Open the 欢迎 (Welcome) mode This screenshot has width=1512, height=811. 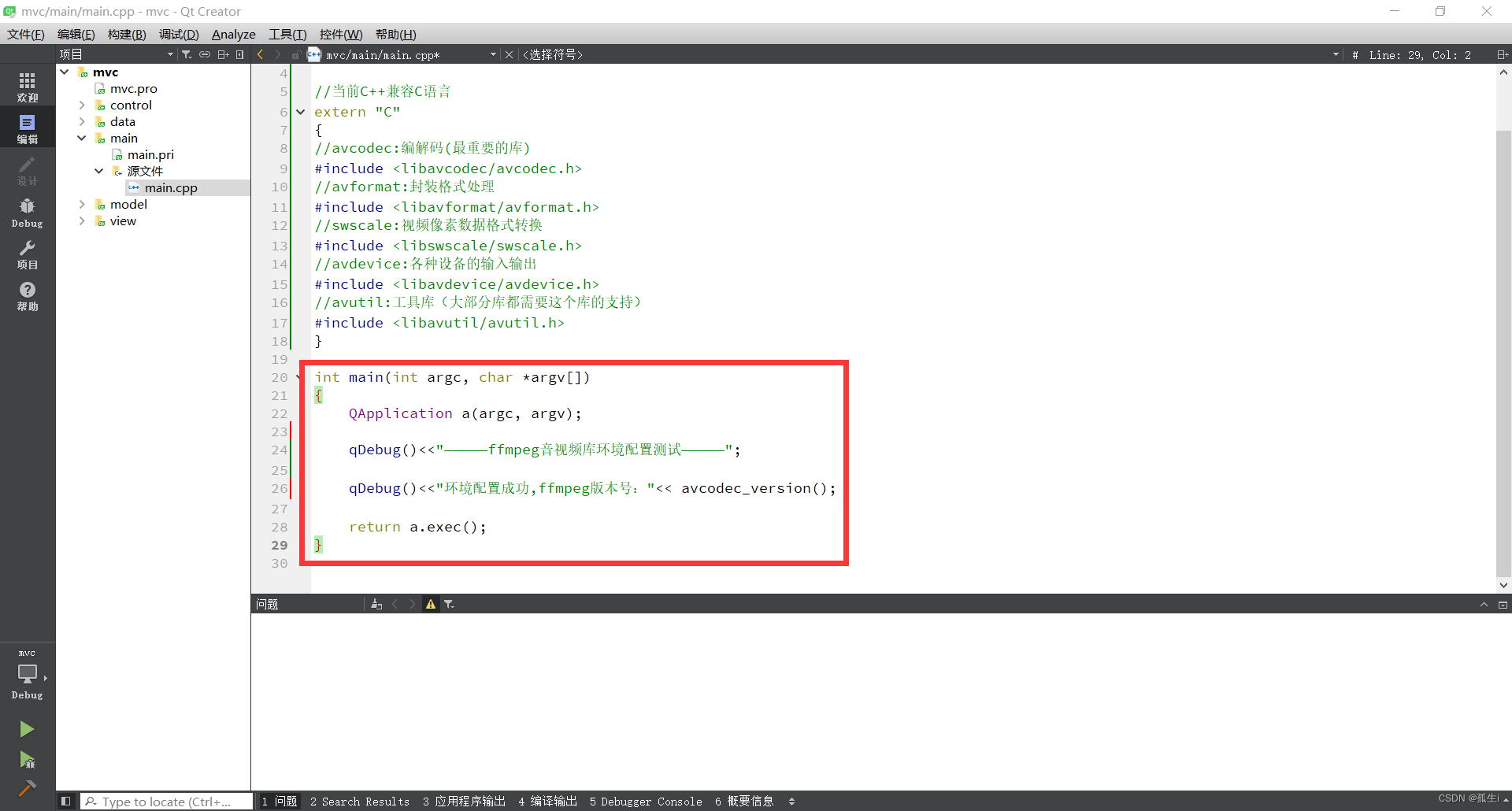tap(28, 87)
